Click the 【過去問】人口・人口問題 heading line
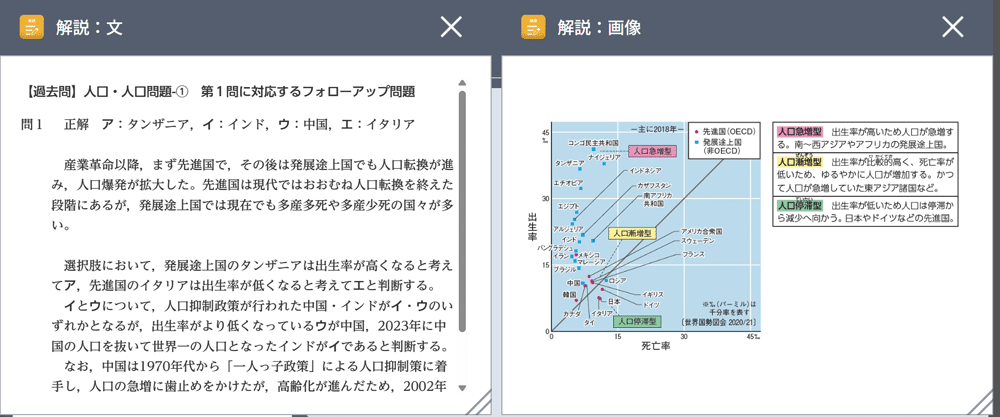The height and width of the screenshot is (417, 1000). click(221, 92)
